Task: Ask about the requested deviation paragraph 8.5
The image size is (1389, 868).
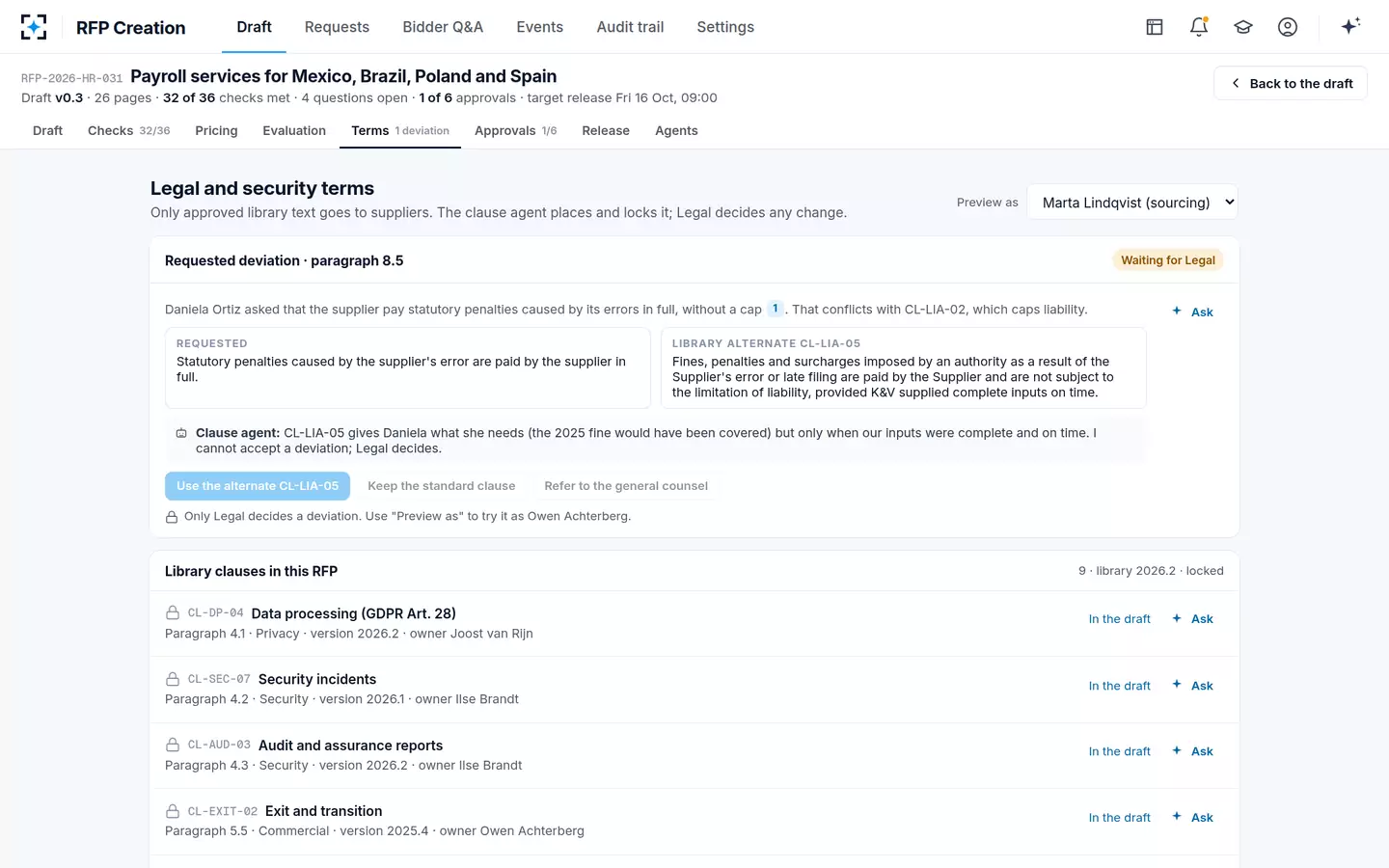Action: coord(1192,312)
